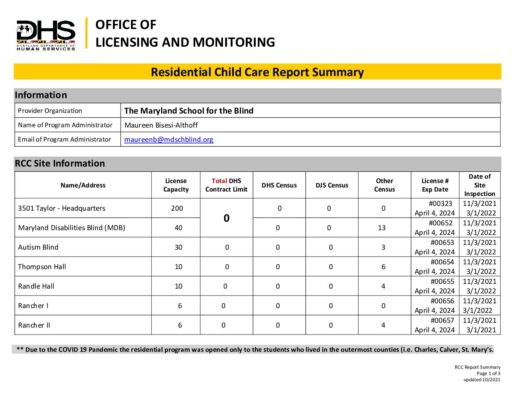The height and width of the screenshot is (400, 518).
Task: Select the 'Thompson Hall' row name
Action: pyautogui.click(x=42, y=267)
